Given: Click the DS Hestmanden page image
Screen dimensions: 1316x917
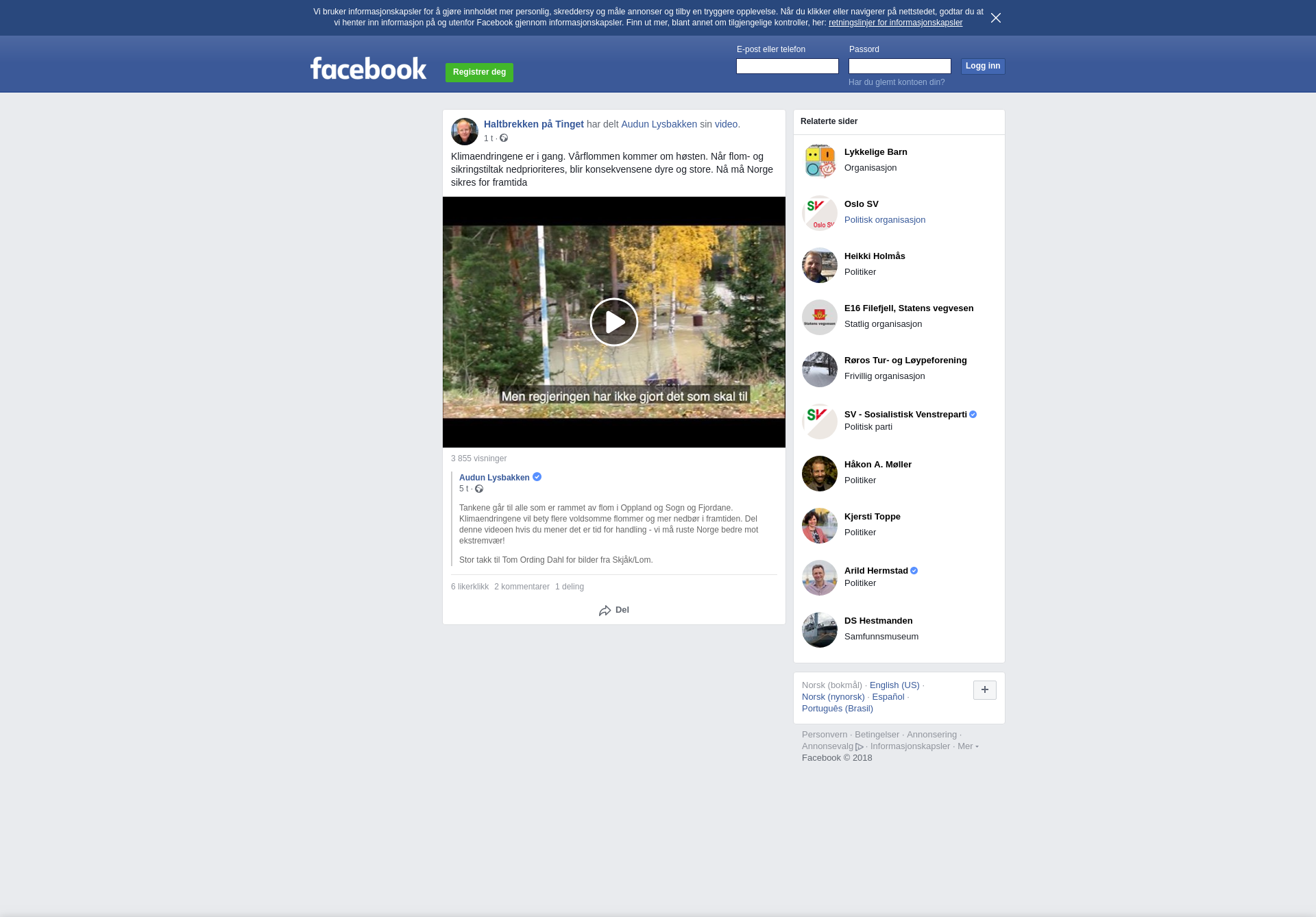Looking at the screenshot, I should point(819,630).
